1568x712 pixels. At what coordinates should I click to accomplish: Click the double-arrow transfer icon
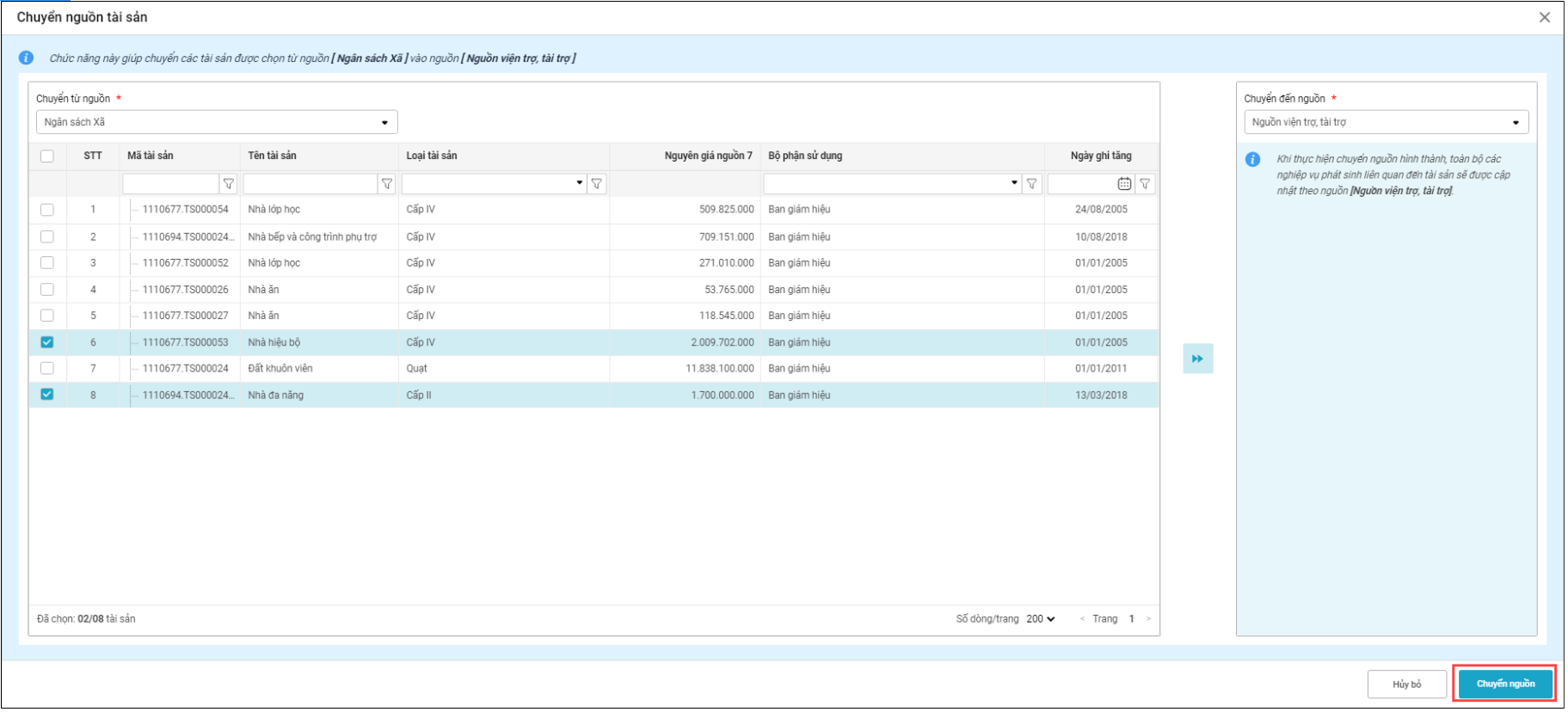tap(1197, 359)
